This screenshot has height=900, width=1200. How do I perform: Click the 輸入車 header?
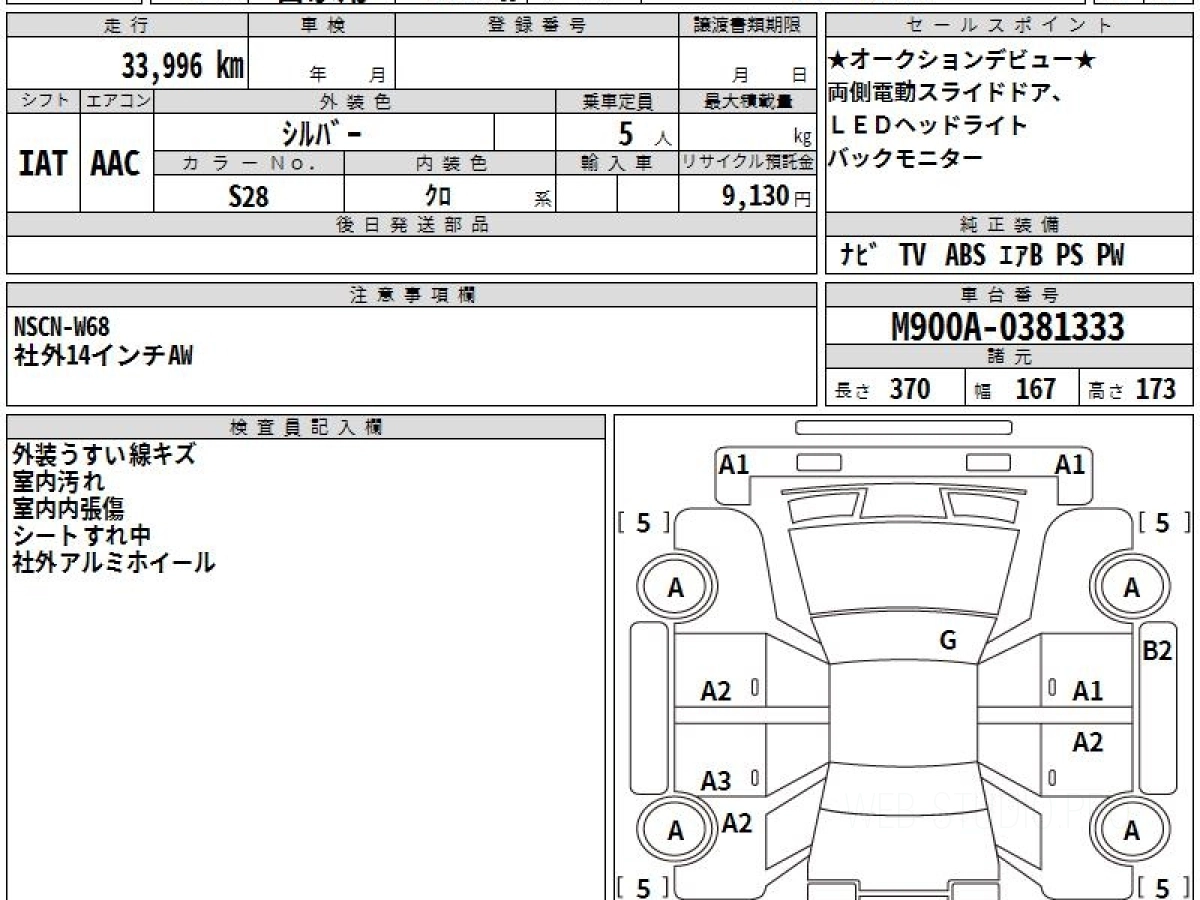point(617,163)
